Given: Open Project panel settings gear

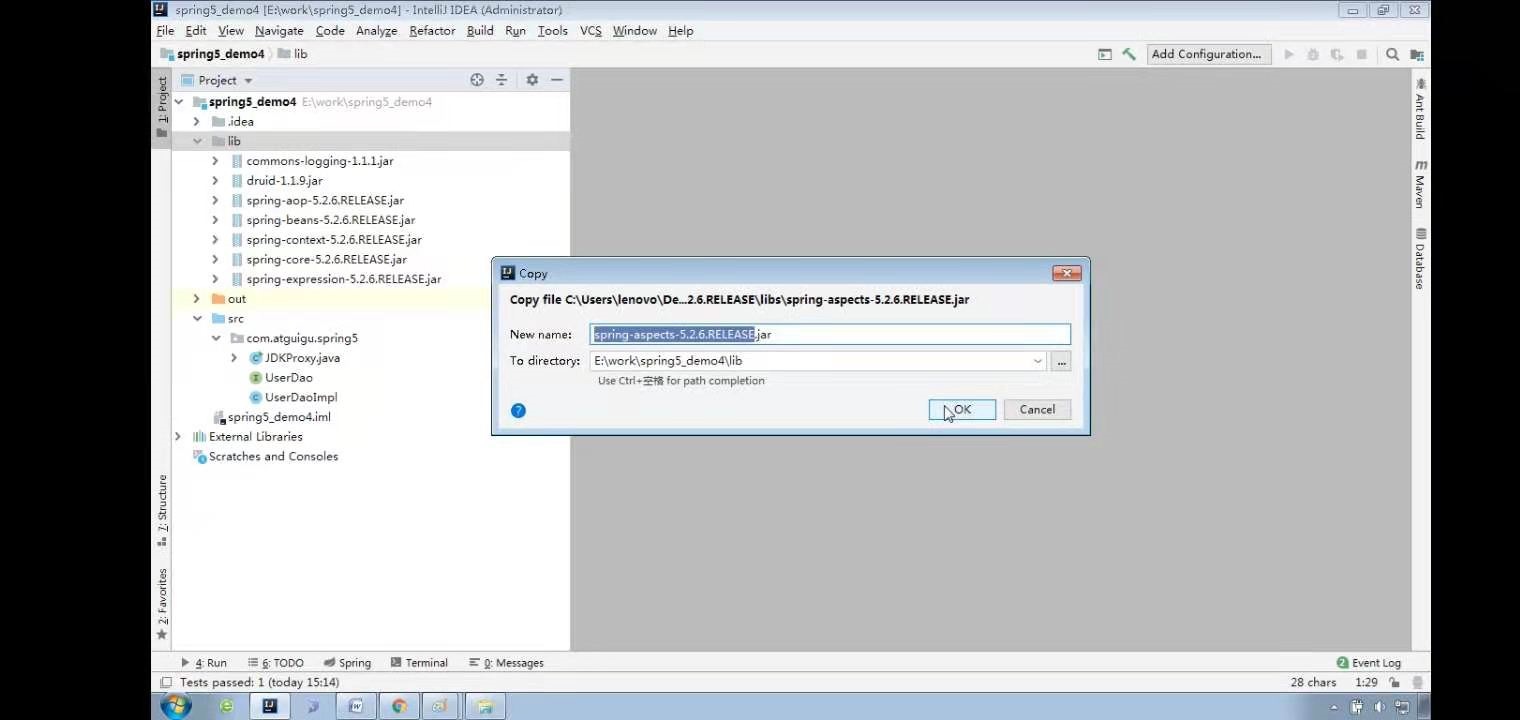Looking at the screenshot, I should 532,80.
